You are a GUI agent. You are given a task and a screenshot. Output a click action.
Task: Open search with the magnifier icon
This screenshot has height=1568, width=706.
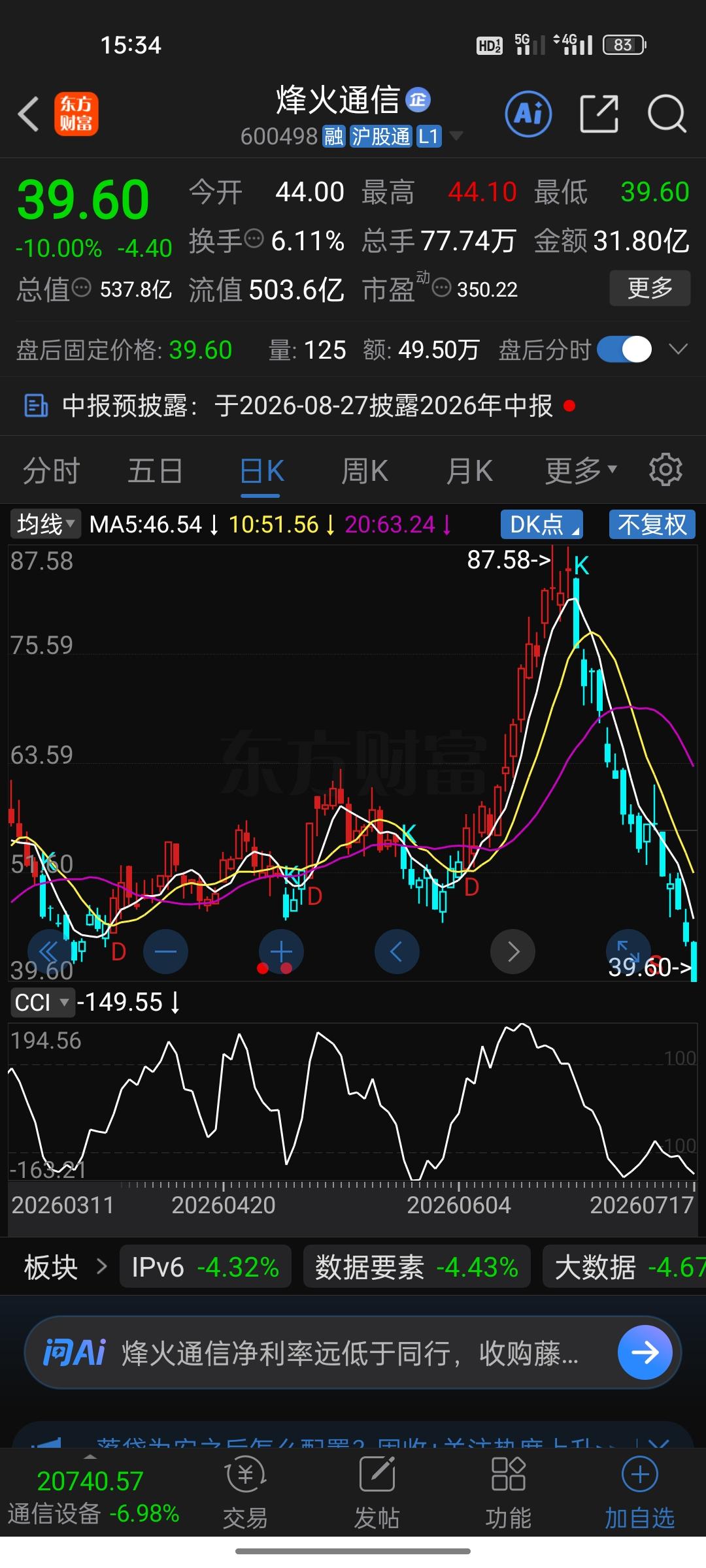[x=667, y=114]
